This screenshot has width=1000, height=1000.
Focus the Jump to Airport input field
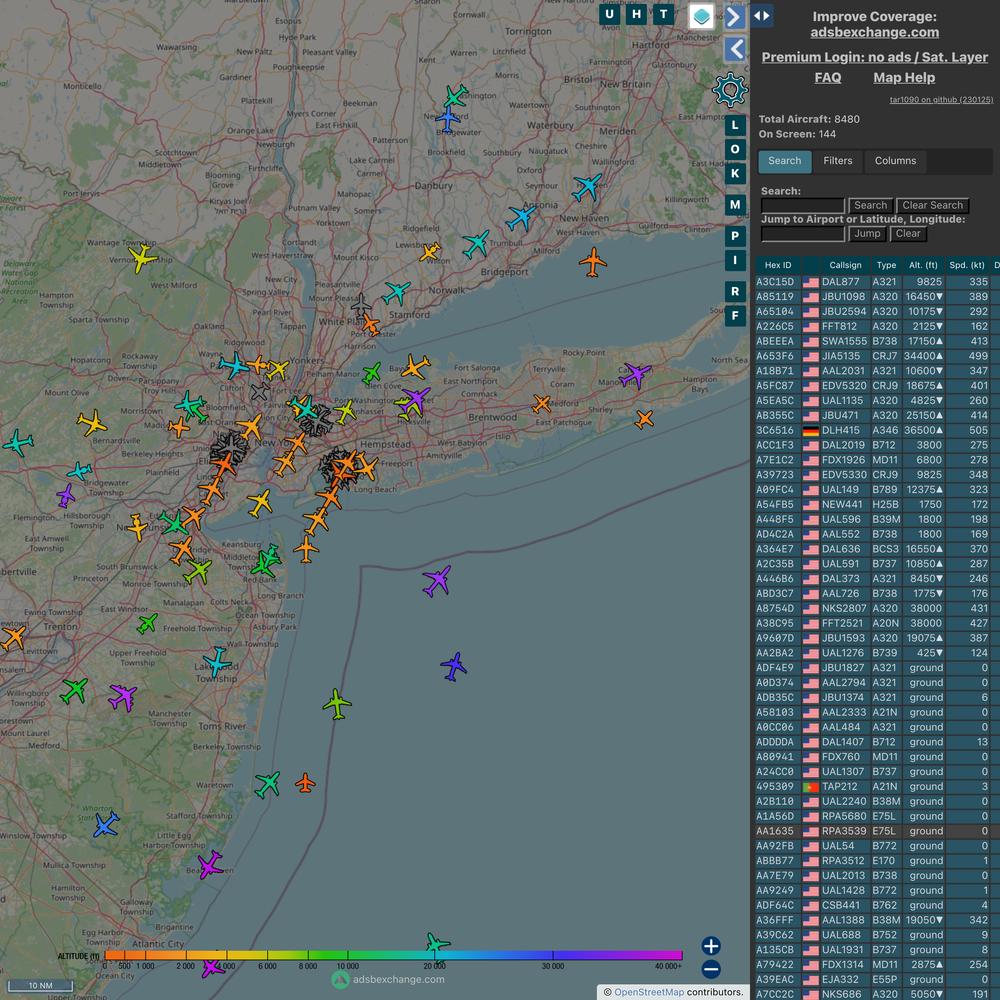802,234
